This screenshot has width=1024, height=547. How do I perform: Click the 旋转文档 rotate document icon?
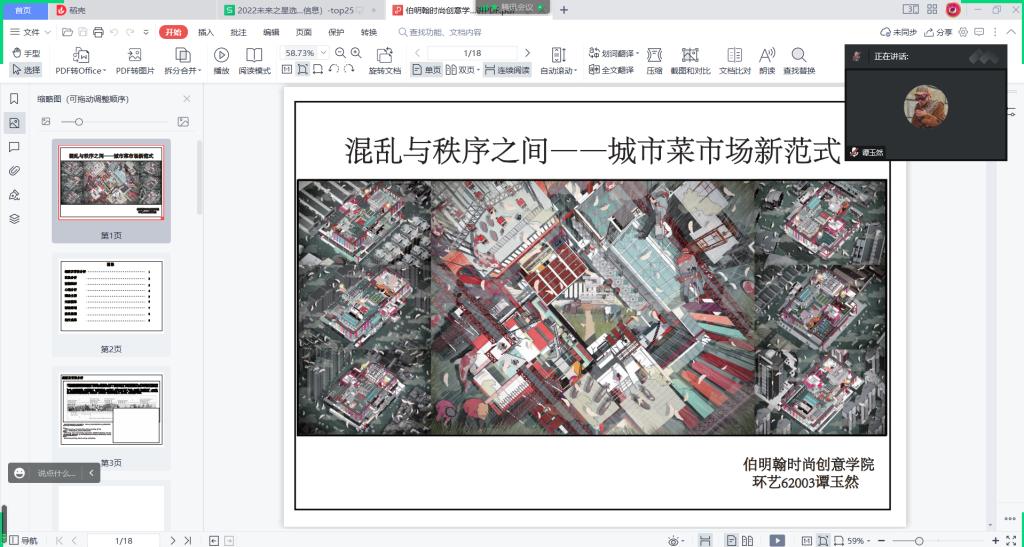pyautogui.click(x=384, y=55)
